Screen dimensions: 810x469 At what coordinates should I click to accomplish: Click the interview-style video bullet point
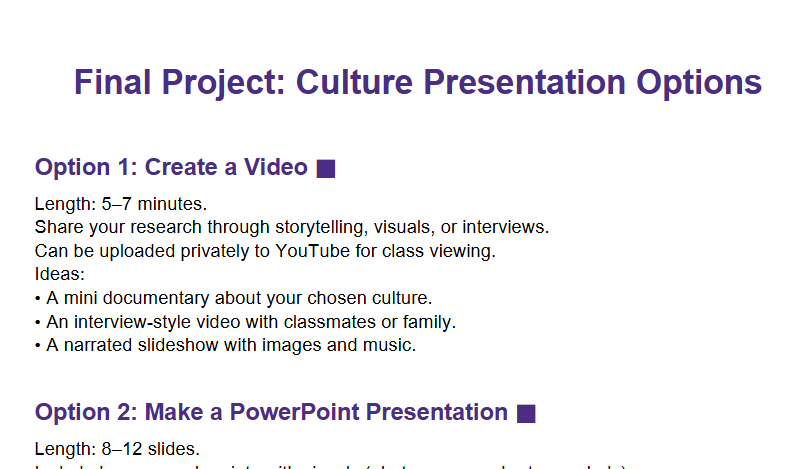[244, 322]
